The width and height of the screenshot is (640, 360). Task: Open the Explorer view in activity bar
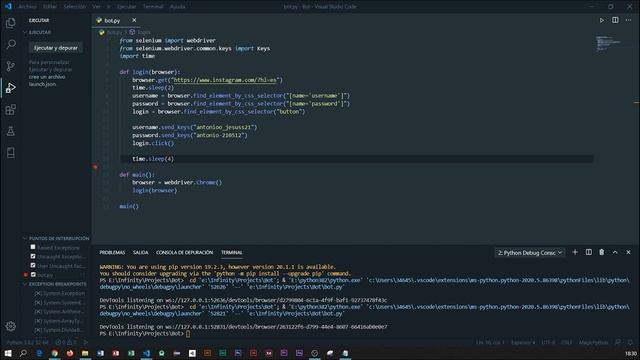coord(11,23)
